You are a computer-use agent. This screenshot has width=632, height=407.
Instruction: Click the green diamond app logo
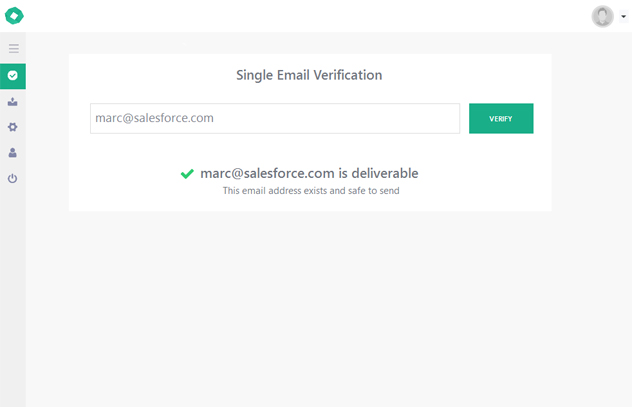click(14, 15)
